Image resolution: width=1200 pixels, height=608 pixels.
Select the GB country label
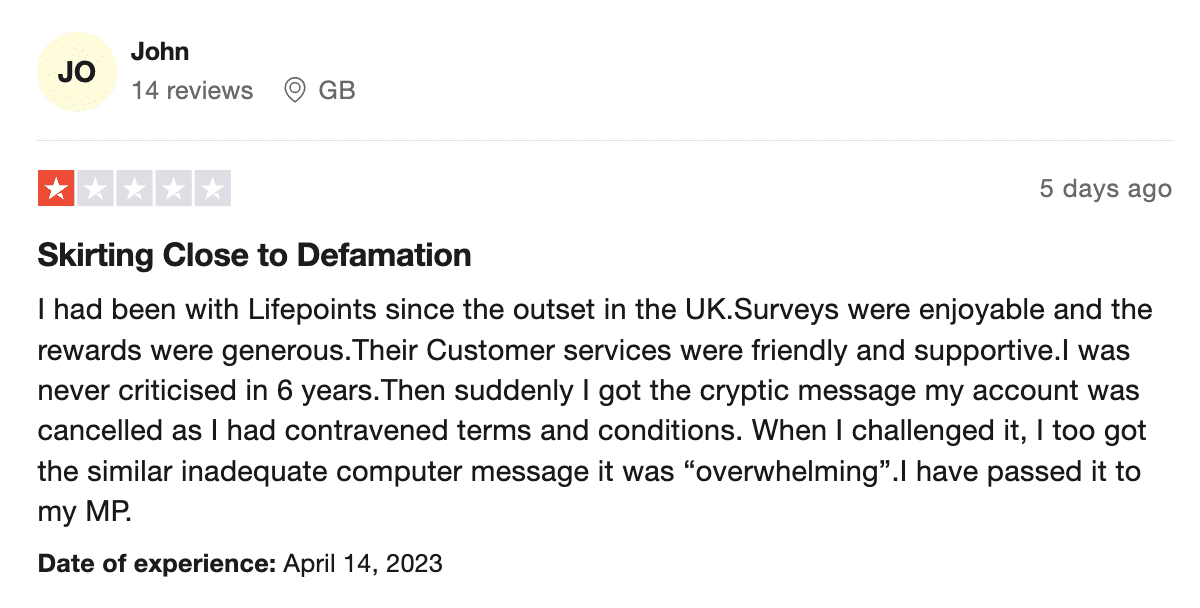point(337,91)
